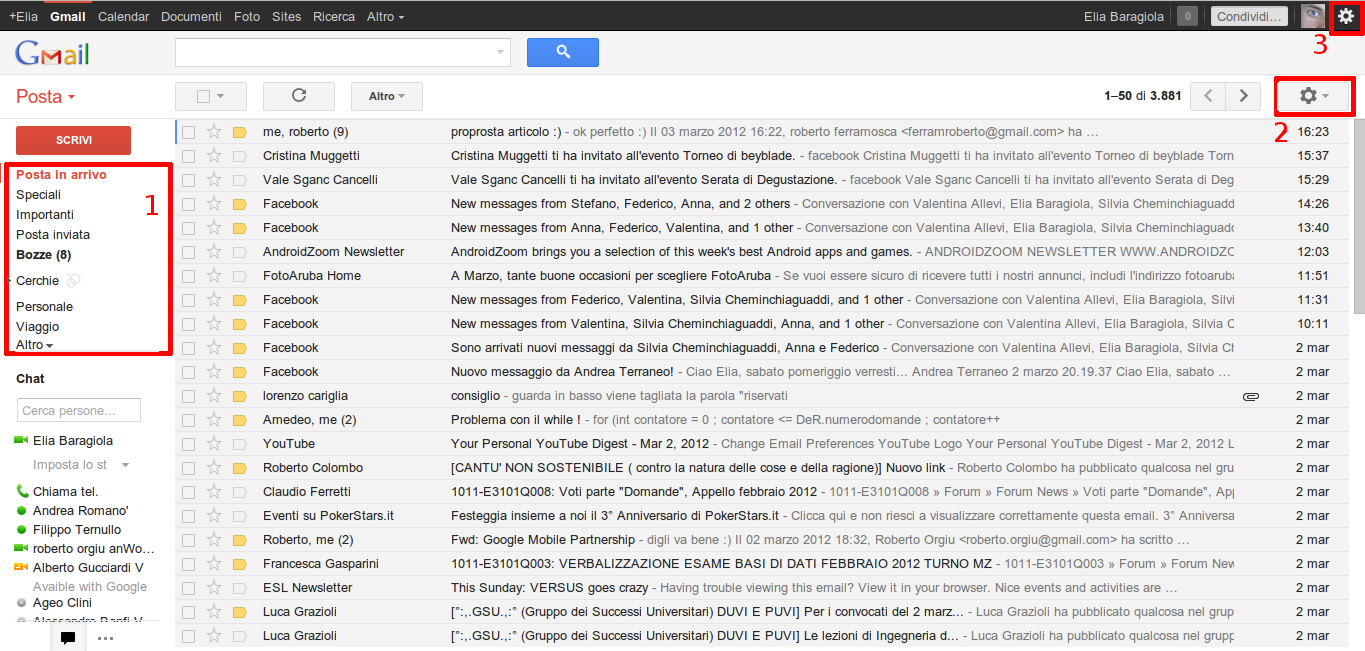Click the Condividi share button
1365x651 pixels.
pyautogui.click(x=1249, y=16)
